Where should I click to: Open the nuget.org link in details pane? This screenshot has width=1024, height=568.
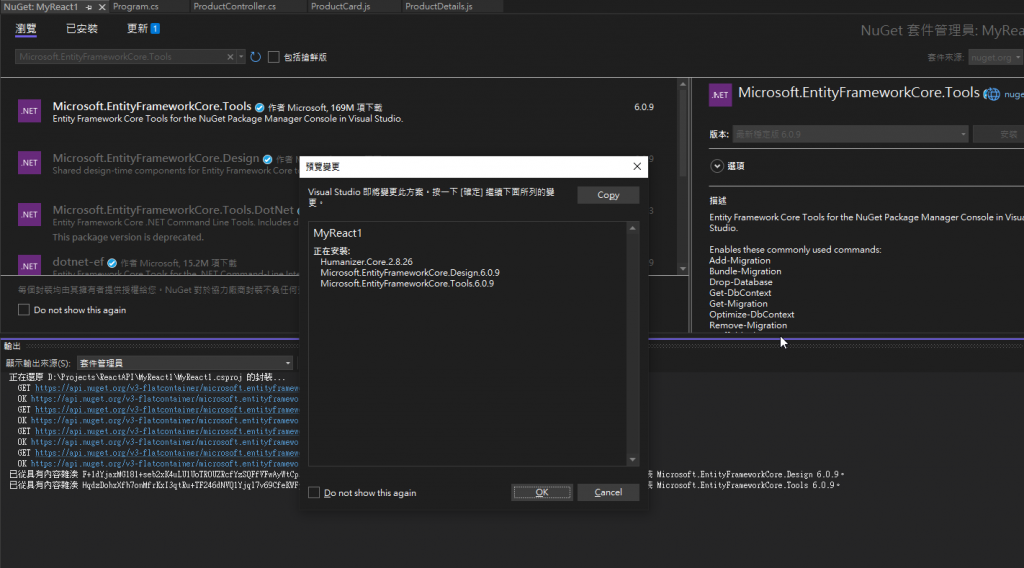click(1014, 95)
